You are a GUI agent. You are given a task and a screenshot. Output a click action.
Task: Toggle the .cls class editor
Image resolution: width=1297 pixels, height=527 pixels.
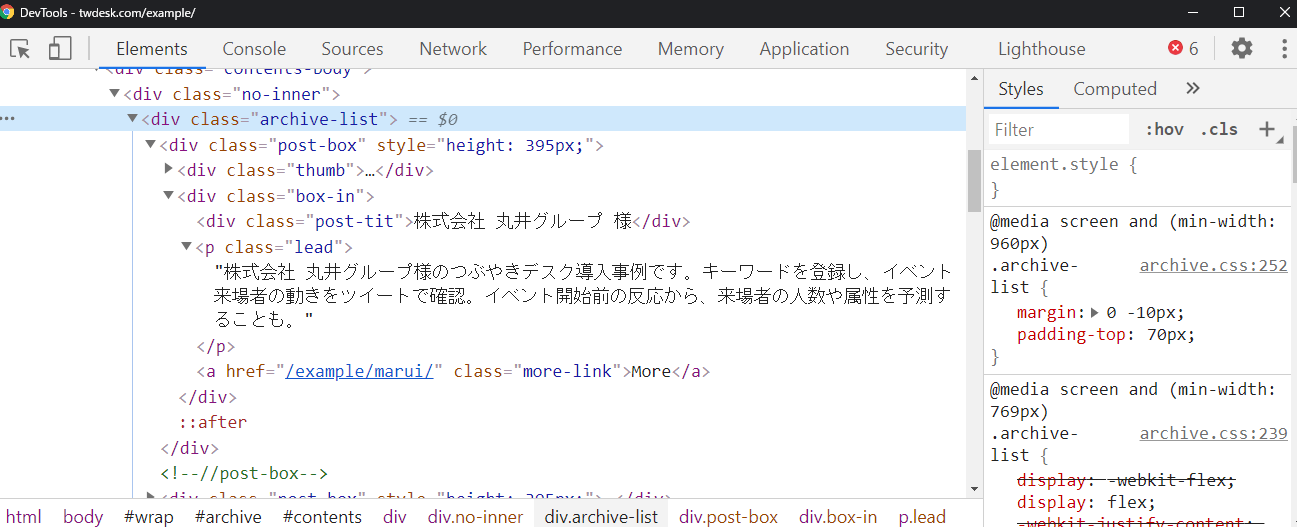(x=1219, y=129)
